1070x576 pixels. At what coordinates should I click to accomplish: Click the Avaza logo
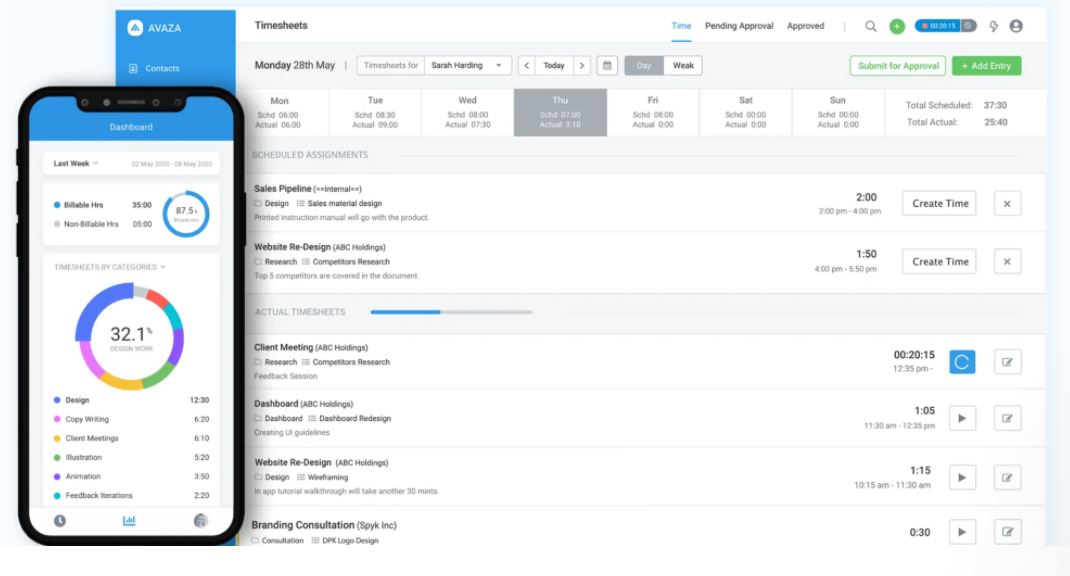coord(154,28)
